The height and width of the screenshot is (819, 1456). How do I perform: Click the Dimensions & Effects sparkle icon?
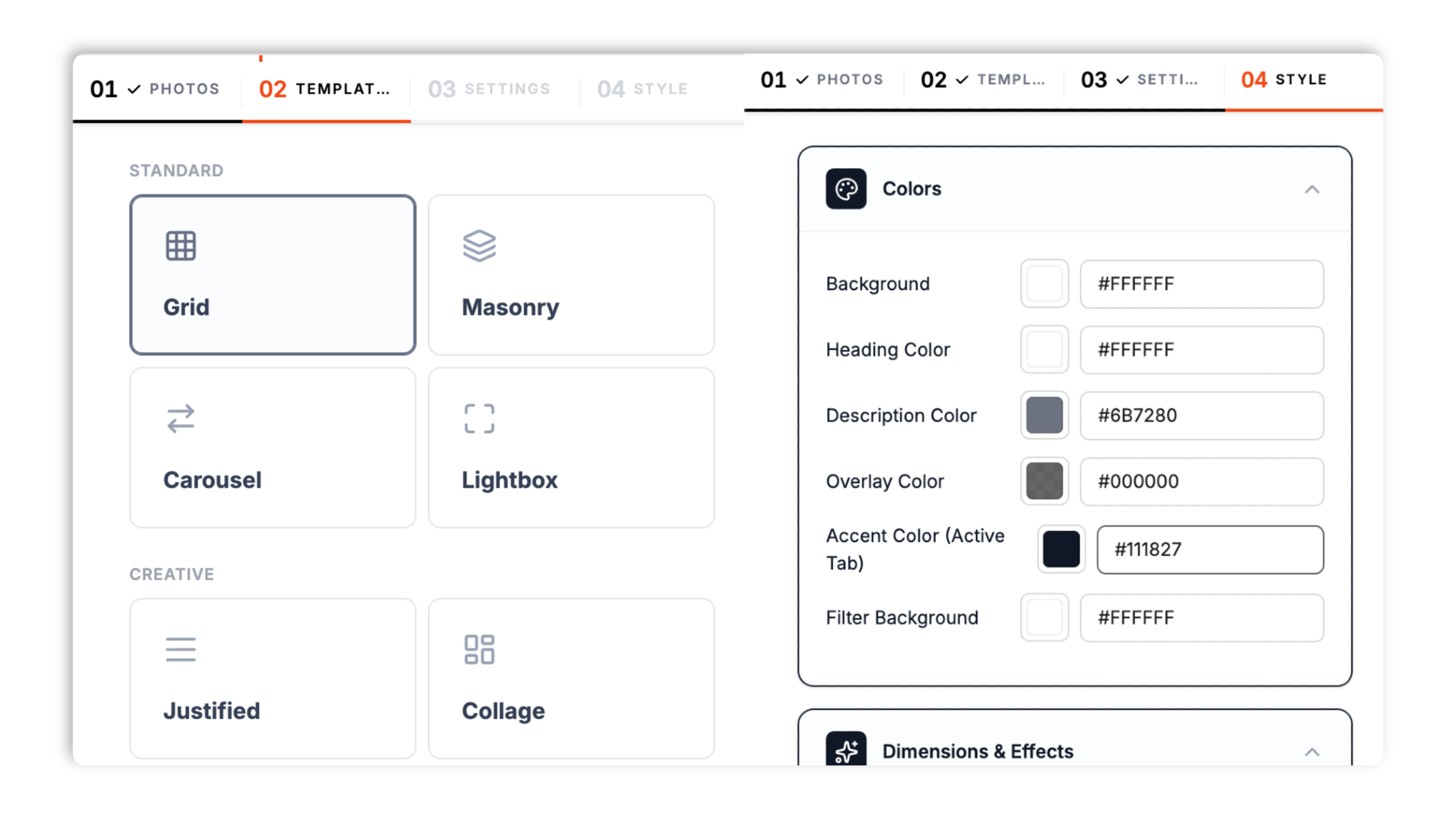click(x=846, y=749)
